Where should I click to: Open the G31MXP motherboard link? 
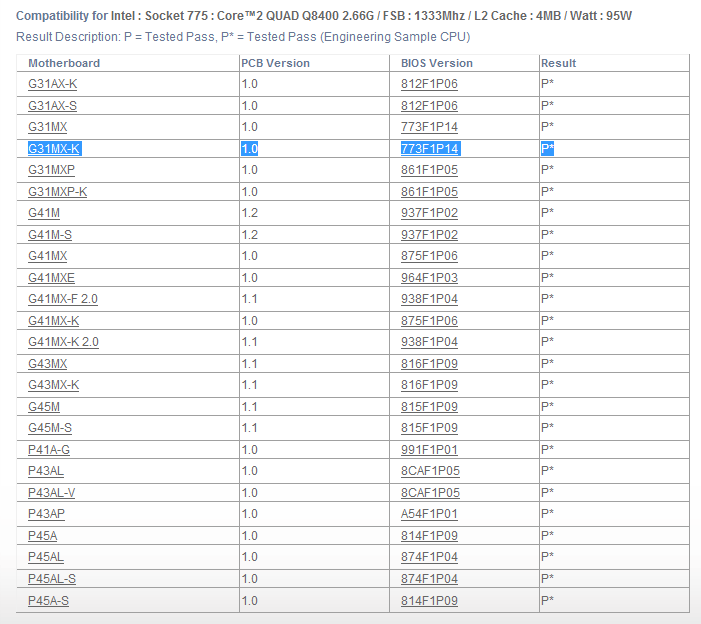tap(51, 170)
